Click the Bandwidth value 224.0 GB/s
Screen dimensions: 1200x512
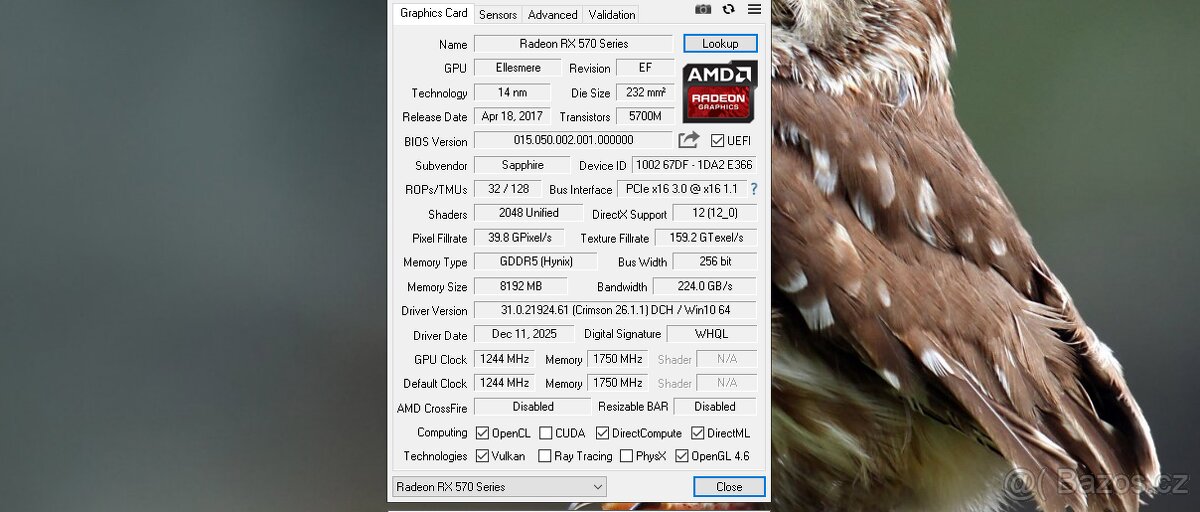[x=705, y=286]
